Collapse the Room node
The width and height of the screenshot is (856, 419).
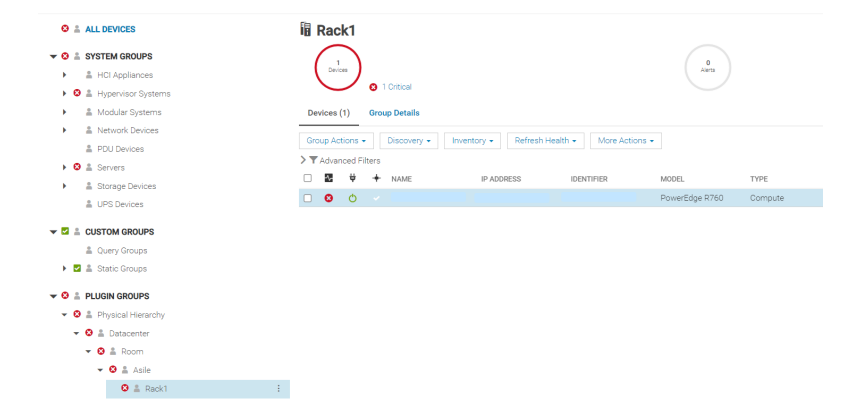click(x=89, y=351)
